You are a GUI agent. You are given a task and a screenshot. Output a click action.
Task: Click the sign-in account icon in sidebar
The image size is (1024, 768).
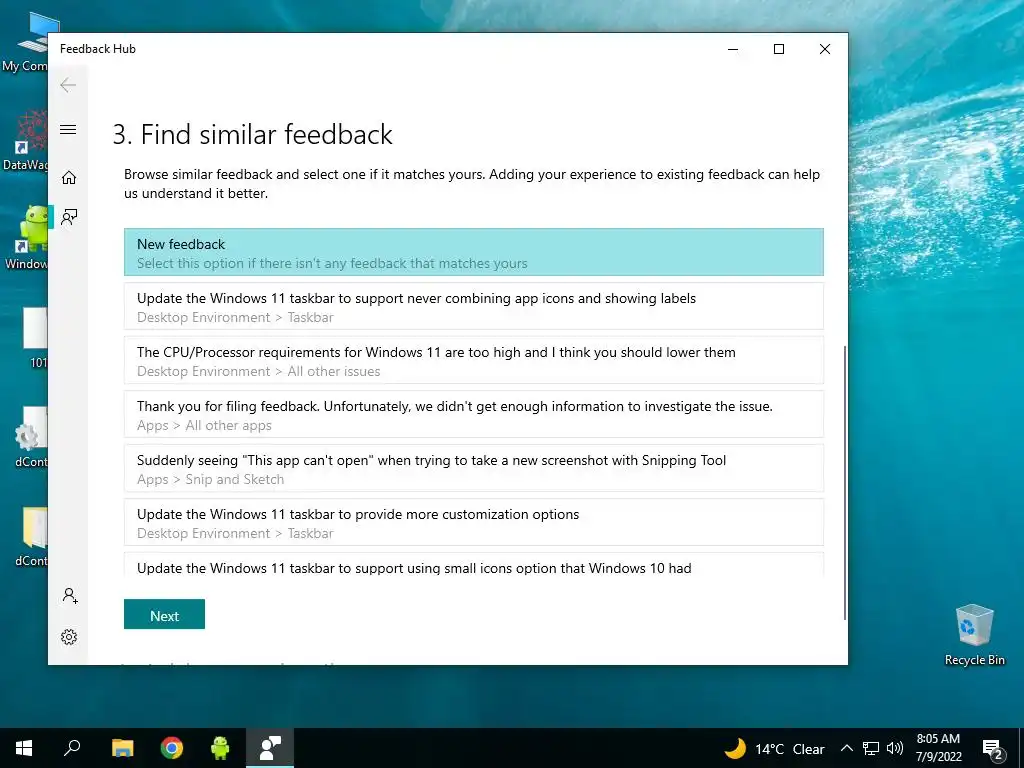[x=69, y=596]
